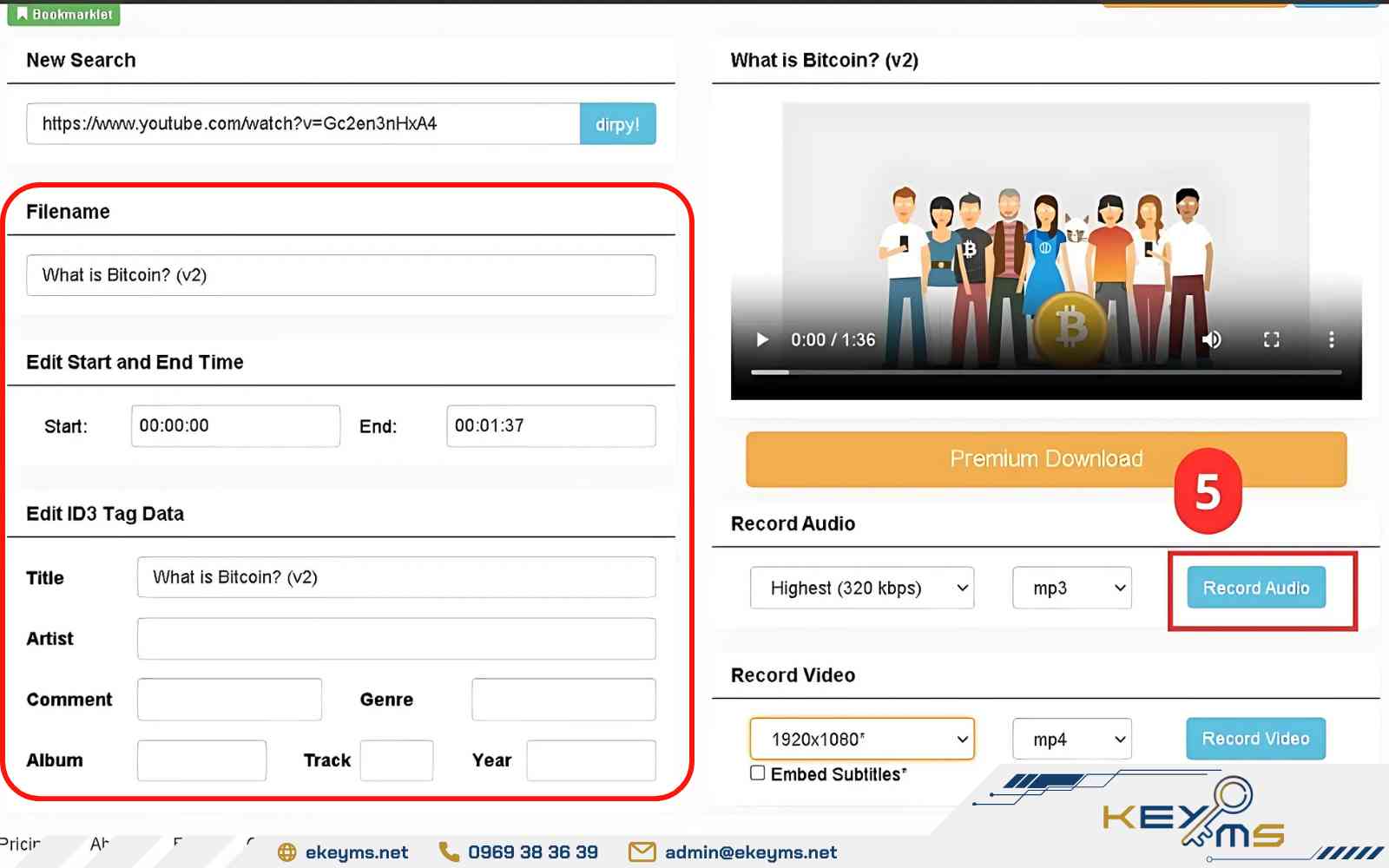This screenshot has height=868, width=1389.
Task: Click the "Edit Start and End Time" heading
Action: pos(135,363)
